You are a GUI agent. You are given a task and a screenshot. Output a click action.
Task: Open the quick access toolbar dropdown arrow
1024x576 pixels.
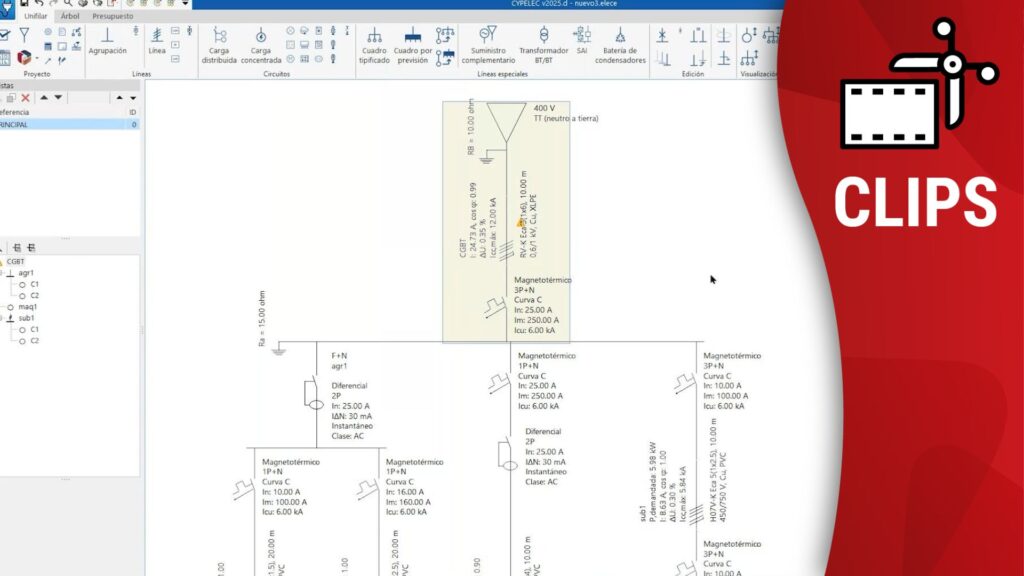click(185, 4)
